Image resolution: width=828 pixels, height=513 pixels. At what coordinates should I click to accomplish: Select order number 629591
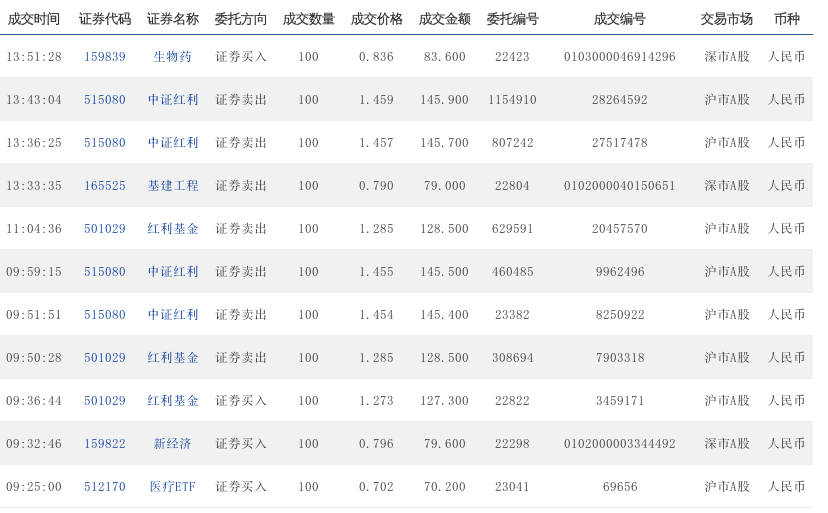click(x=512, y=229)
